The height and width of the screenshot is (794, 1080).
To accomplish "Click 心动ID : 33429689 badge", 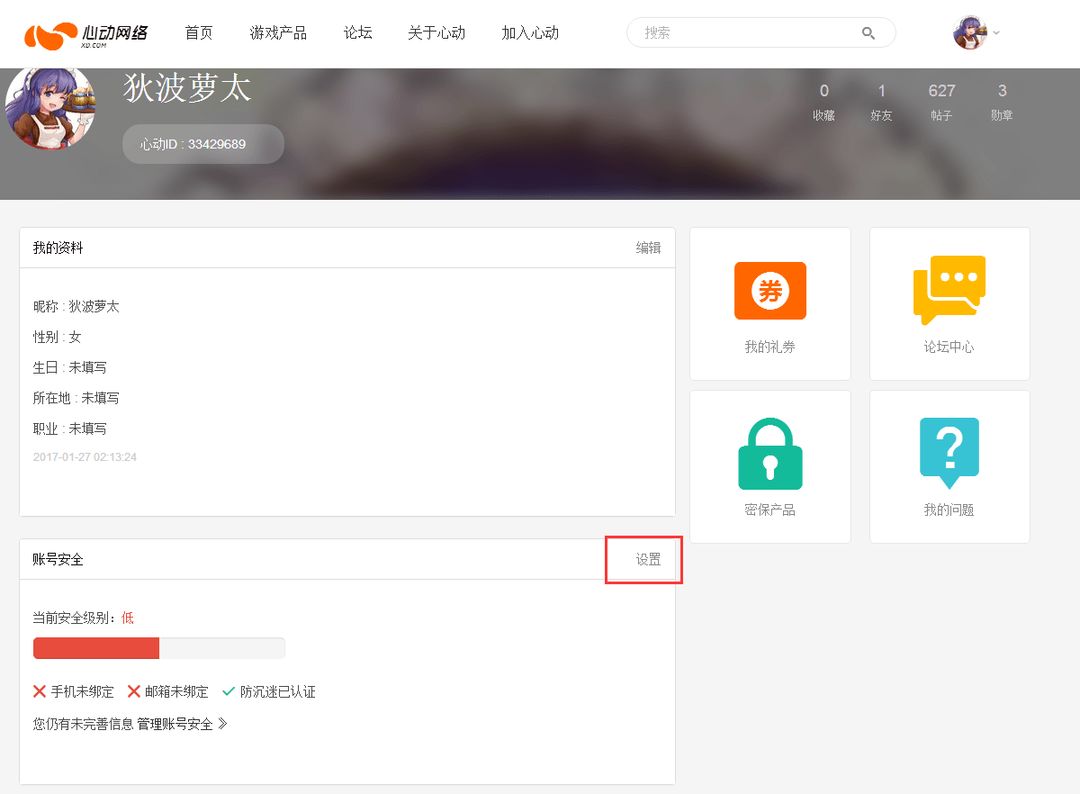I will 203,144.
